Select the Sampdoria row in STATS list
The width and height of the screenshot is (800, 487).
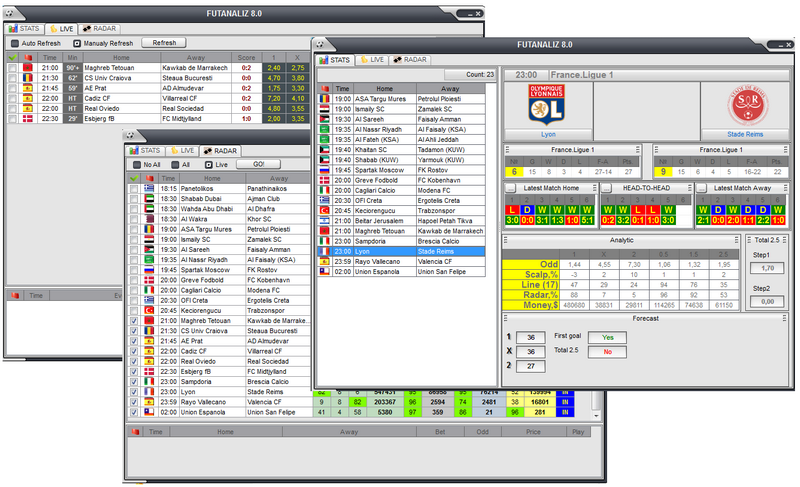tap(401, 241)
